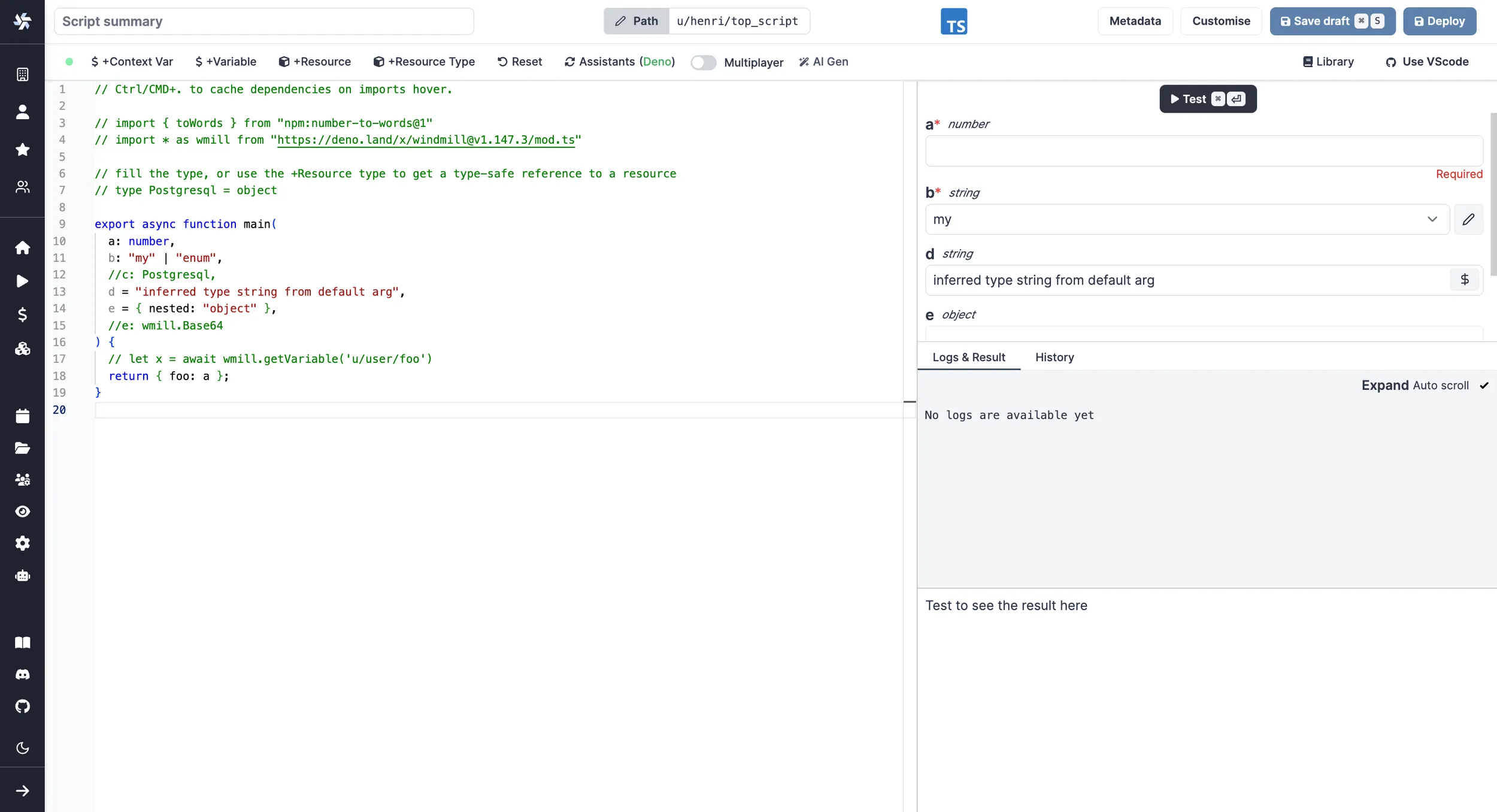Toggle the Multiplayer switch
This screenshot has height=812, width=1497.
(703, 62)
